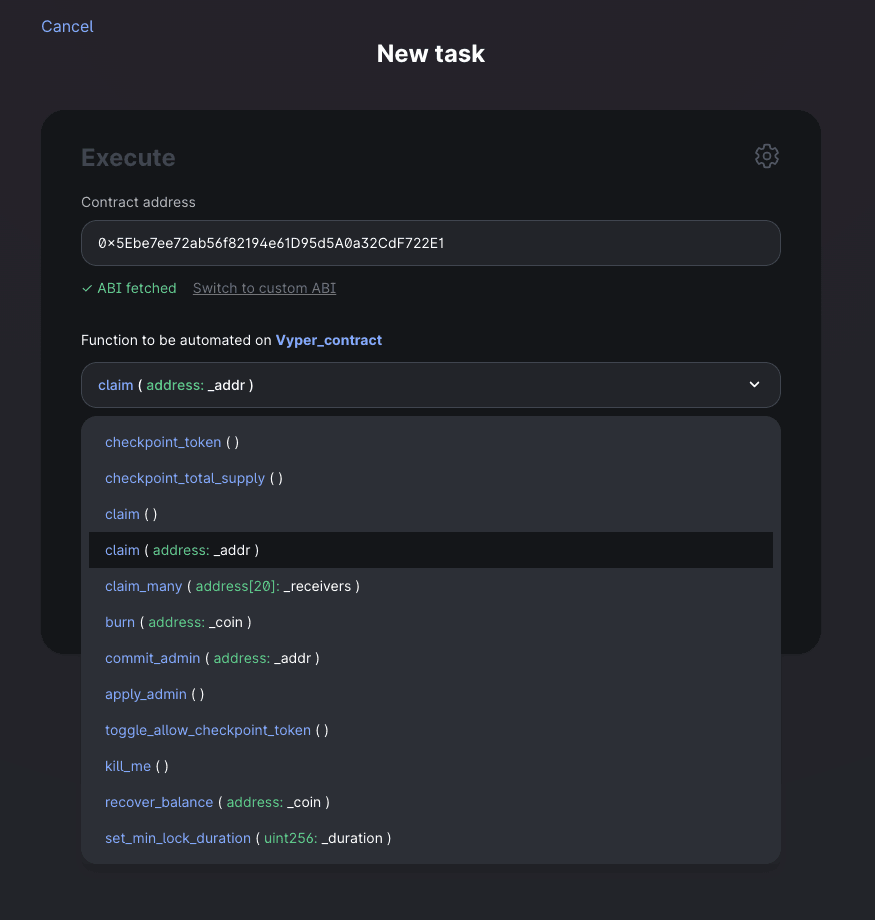Select checkpoint_total_supply ( ) function
The width and height of the screenshot is (875, 920).
tap(431, 478)
